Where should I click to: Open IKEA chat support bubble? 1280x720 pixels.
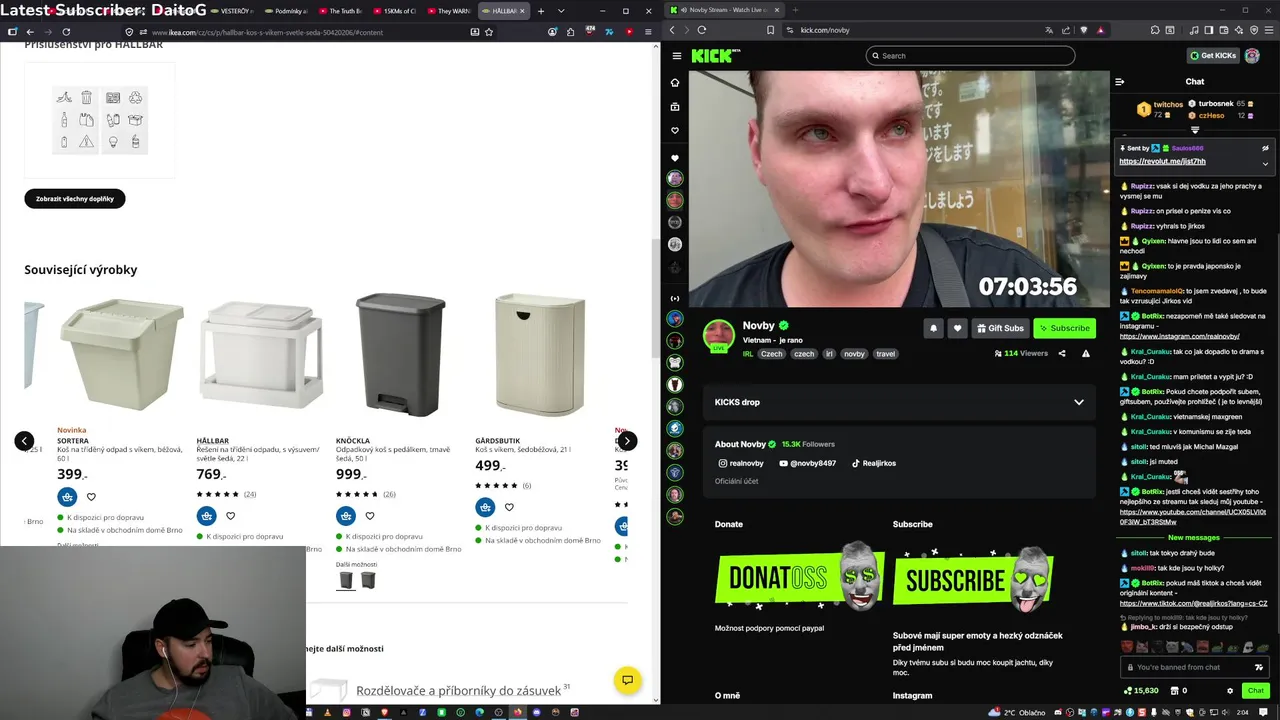tap(627, 680)
